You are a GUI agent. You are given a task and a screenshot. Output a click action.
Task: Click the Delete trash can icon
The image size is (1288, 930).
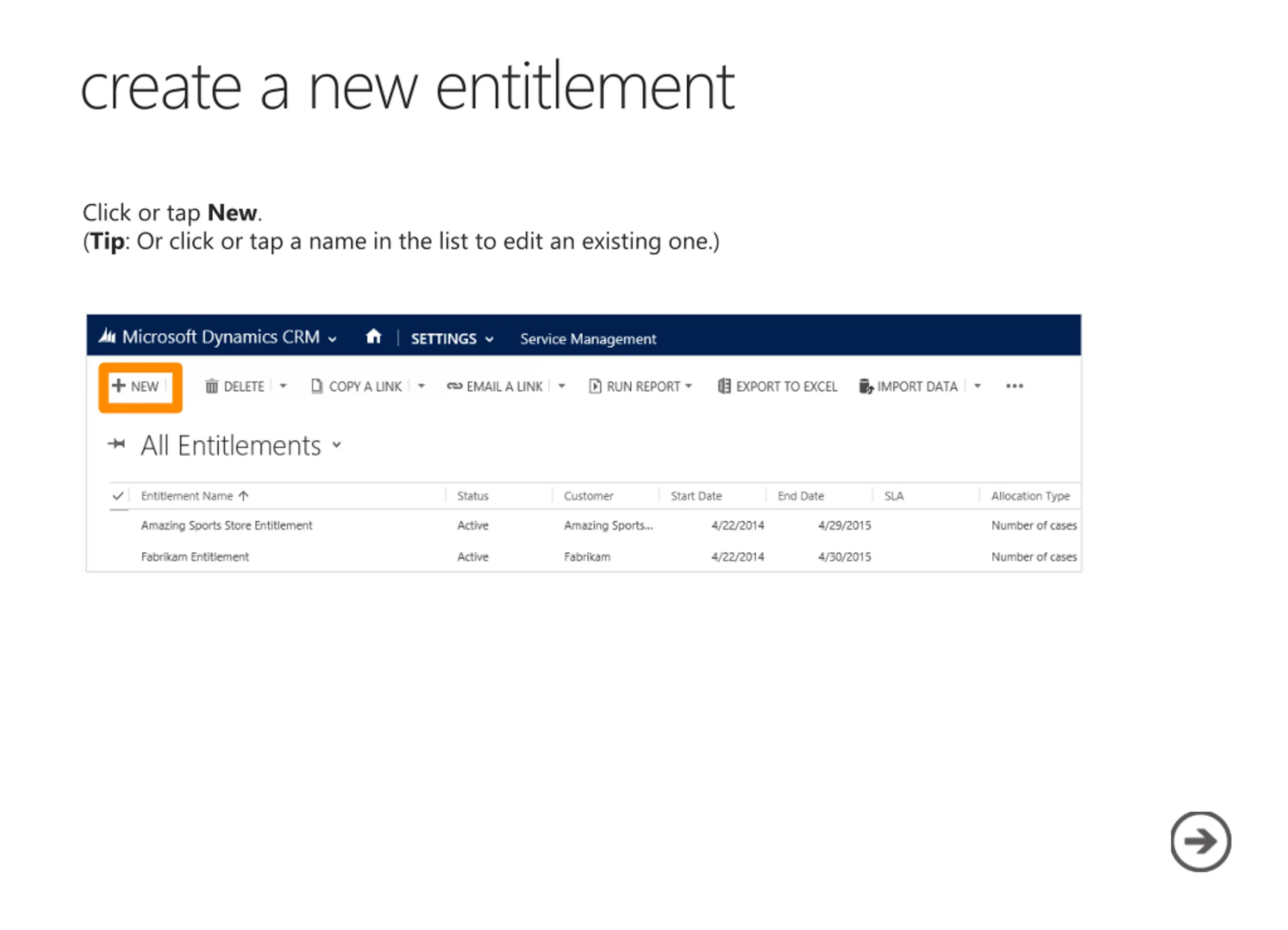coord(211,387)
